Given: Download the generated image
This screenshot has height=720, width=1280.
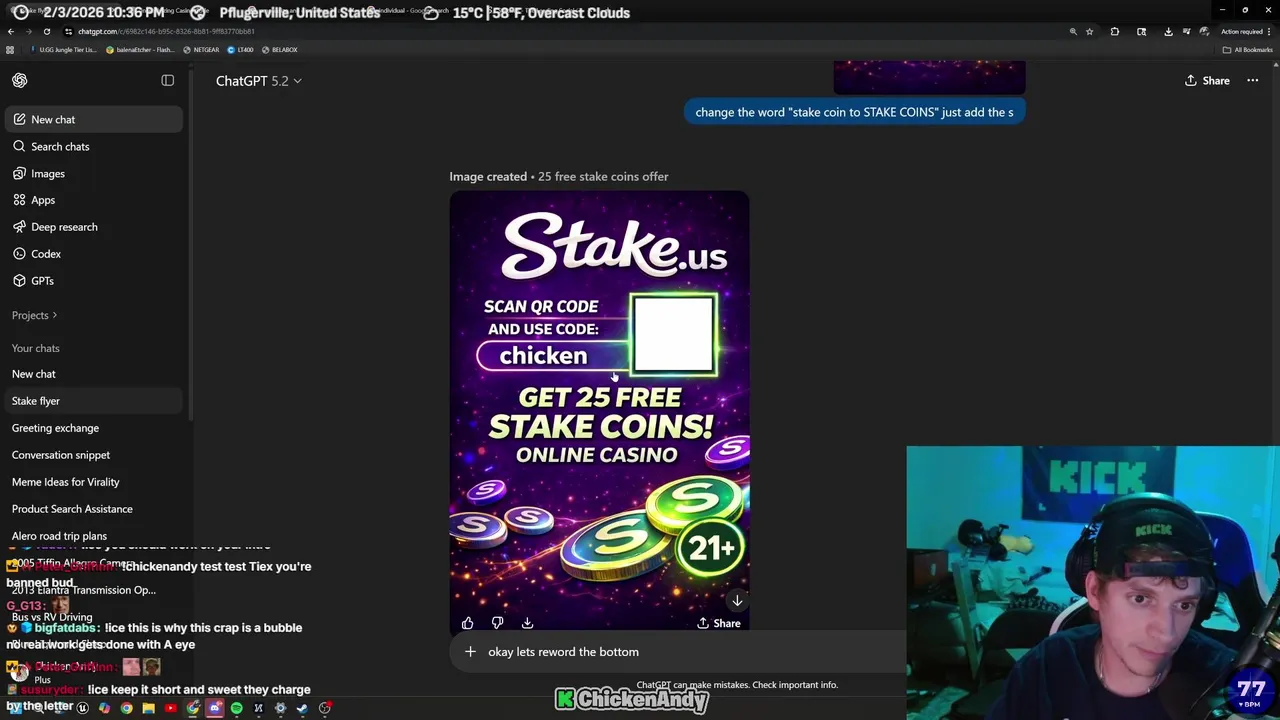Looking at the screenshot, I should click(x=527, y=623).
